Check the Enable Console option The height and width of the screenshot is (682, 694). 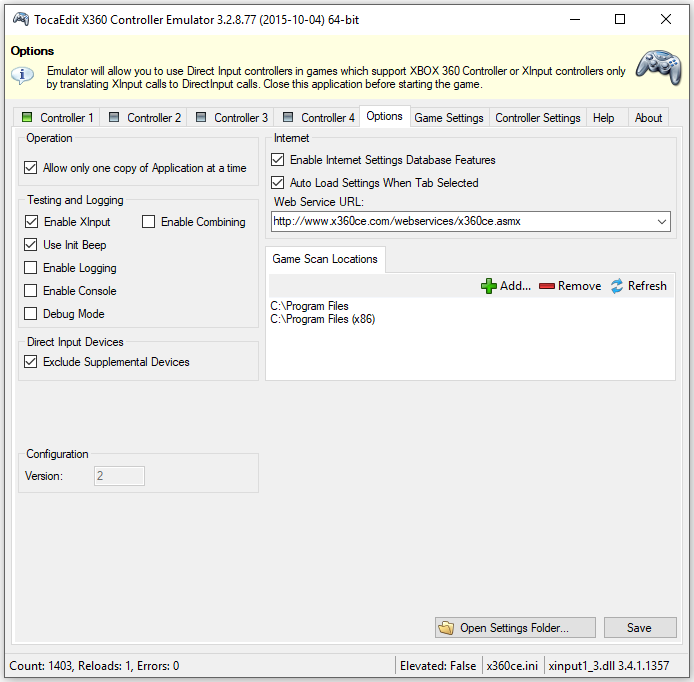(x=31, y=290)
